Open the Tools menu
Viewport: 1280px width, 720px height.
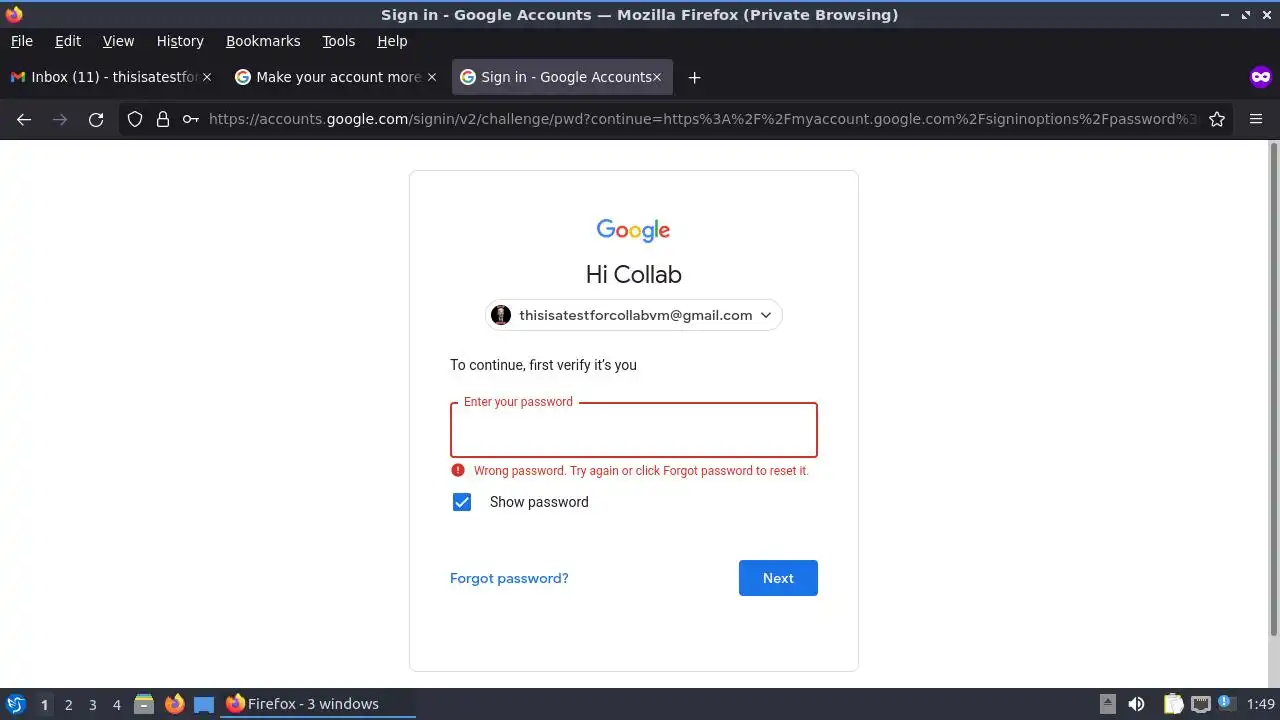(x=338, y=41)
